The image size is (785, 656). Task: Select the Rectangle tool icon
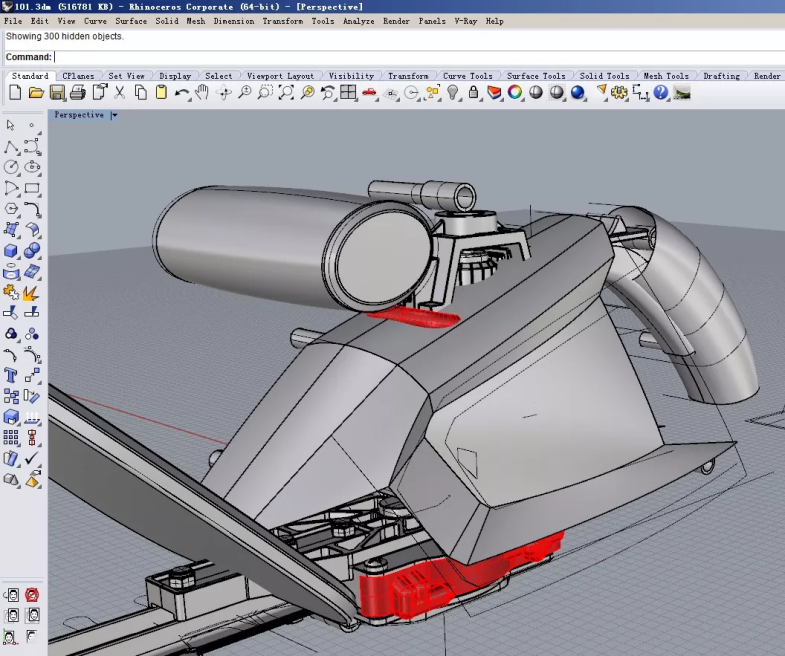[32, 188]
